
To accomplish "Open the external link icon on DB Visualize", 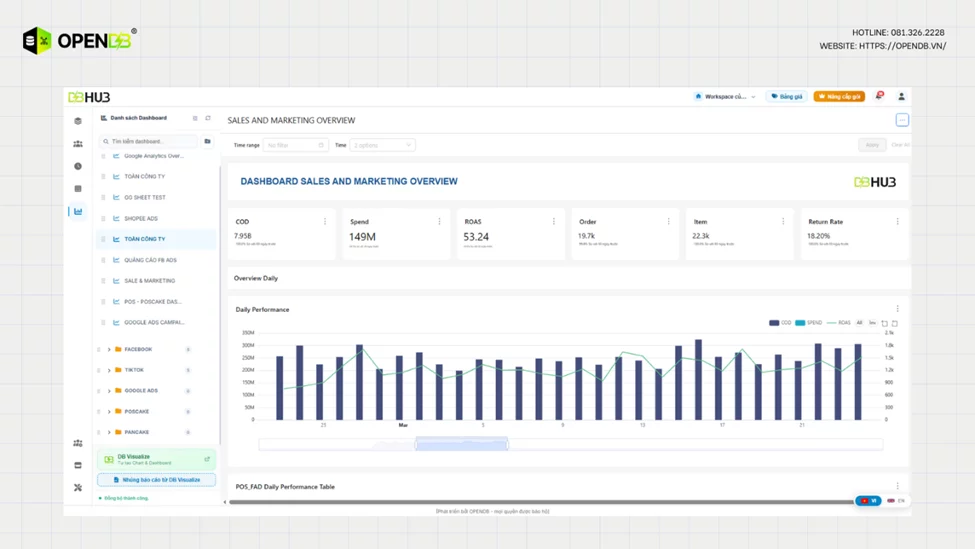I will point(207,459).
